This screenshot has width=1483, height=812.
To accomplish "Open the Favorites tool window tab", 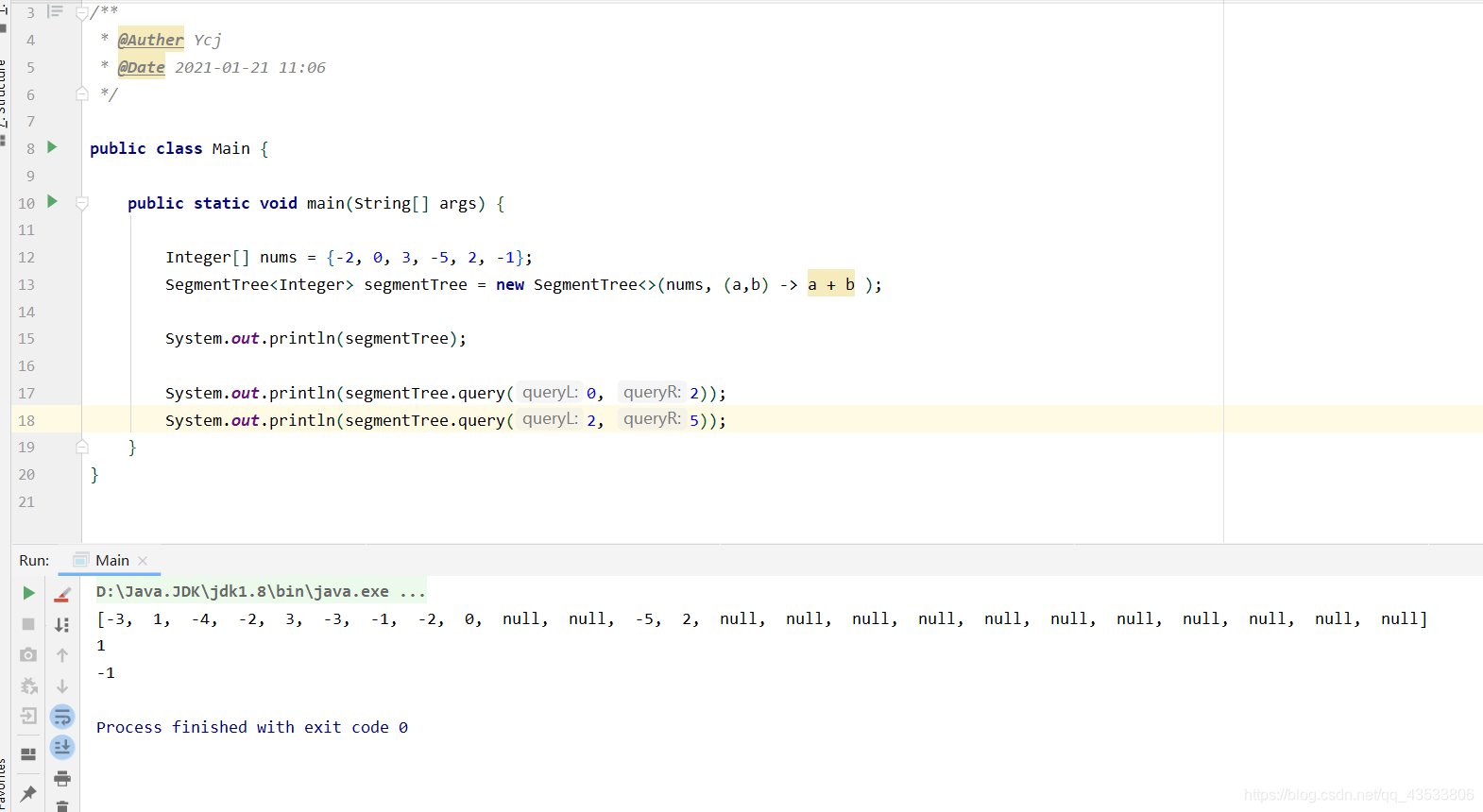I will tap(3, 784).
